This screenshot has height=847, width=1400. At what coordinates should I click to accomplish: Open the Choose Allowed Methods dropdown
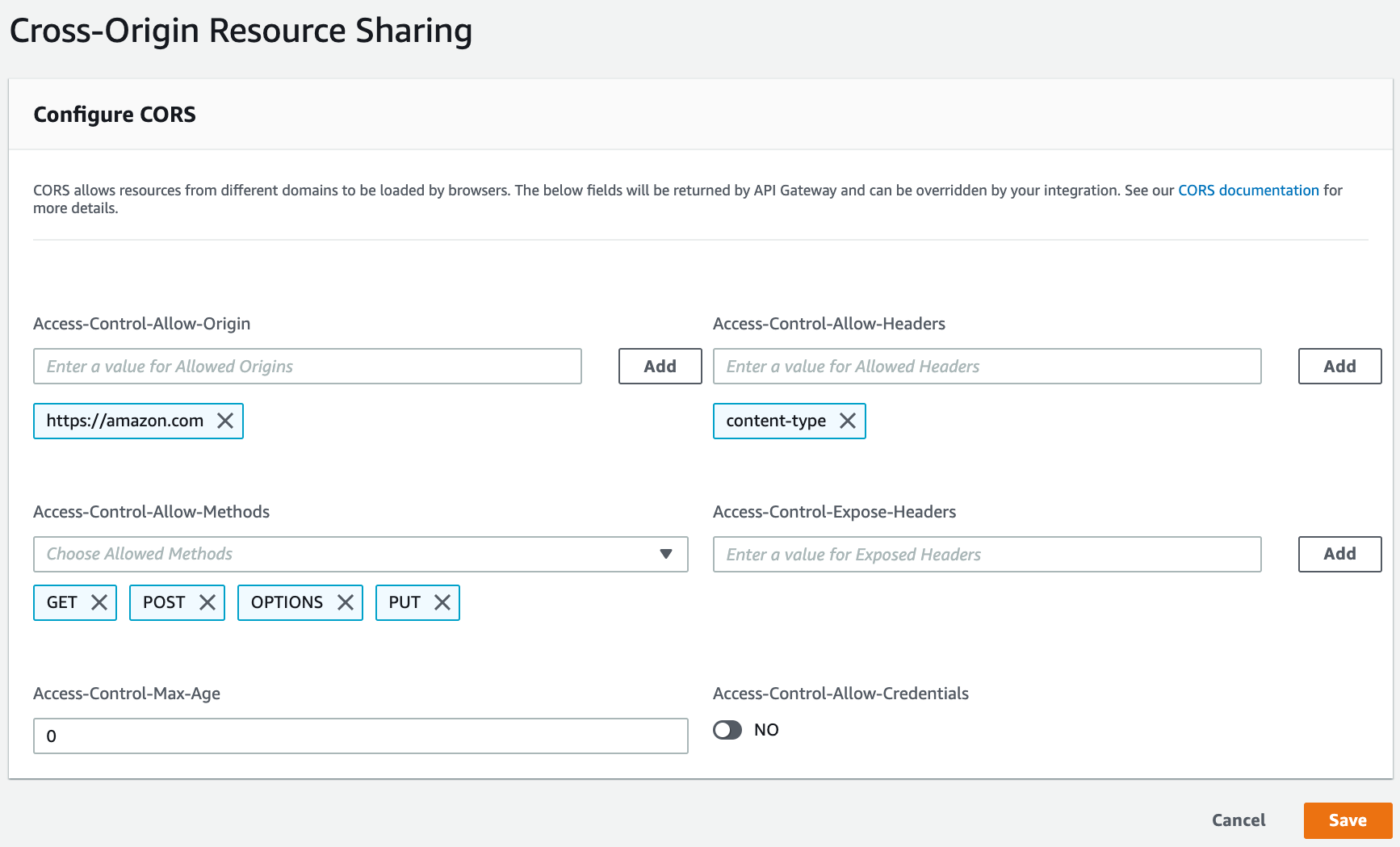coord(361,554)
